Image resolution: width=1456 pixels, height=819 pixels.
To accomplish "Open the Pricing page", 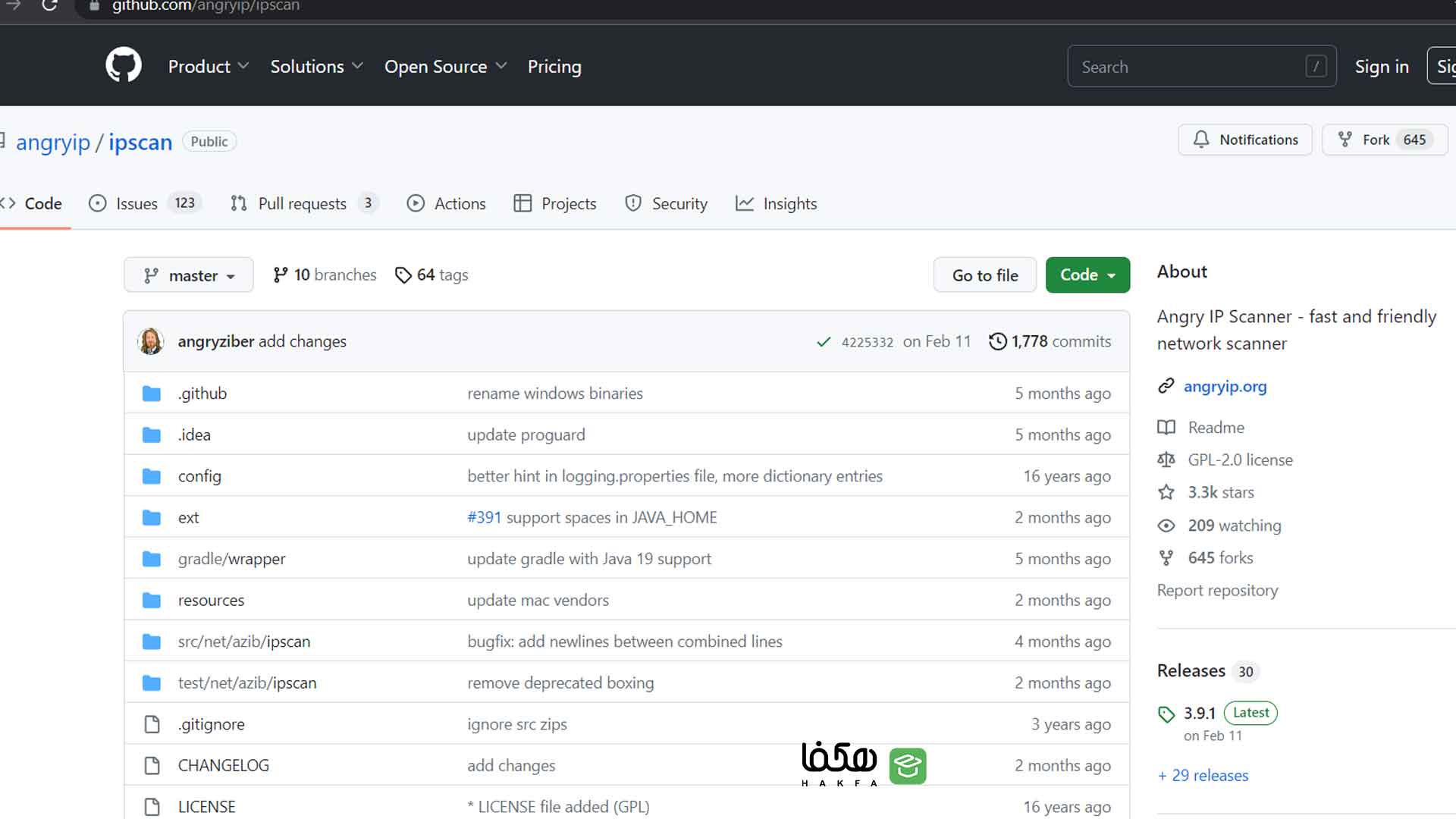I will 554,67.
